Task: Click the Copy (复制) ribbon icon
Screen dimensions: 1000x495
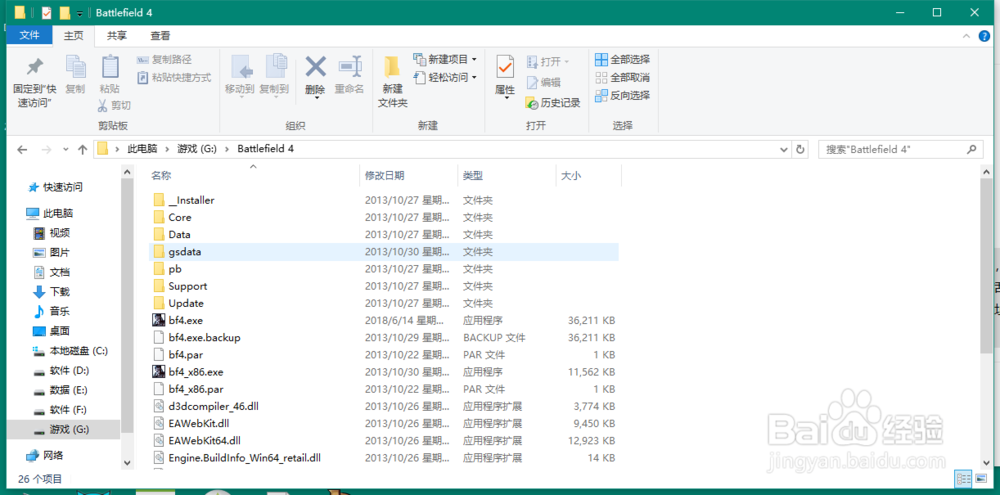Action: 76,67
